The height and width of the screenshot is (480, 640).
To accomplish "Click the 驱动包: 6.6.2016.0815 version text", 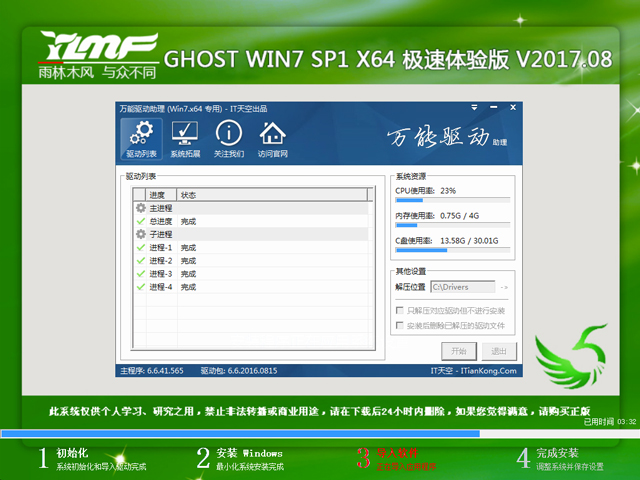I will pos(239,371).
